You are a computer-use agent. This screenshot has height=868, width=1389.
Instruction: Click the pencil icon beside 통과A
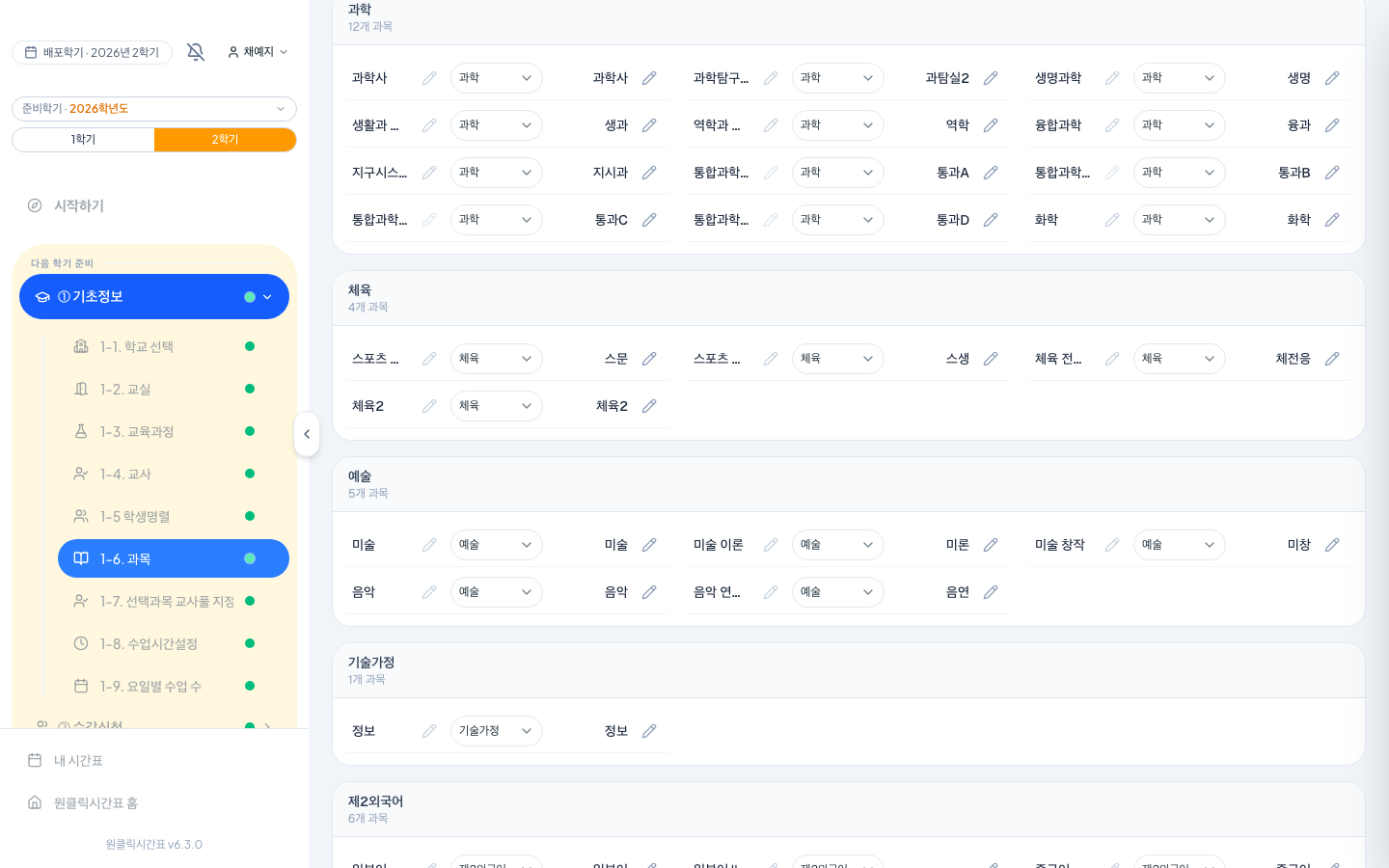tap(991, 173)
